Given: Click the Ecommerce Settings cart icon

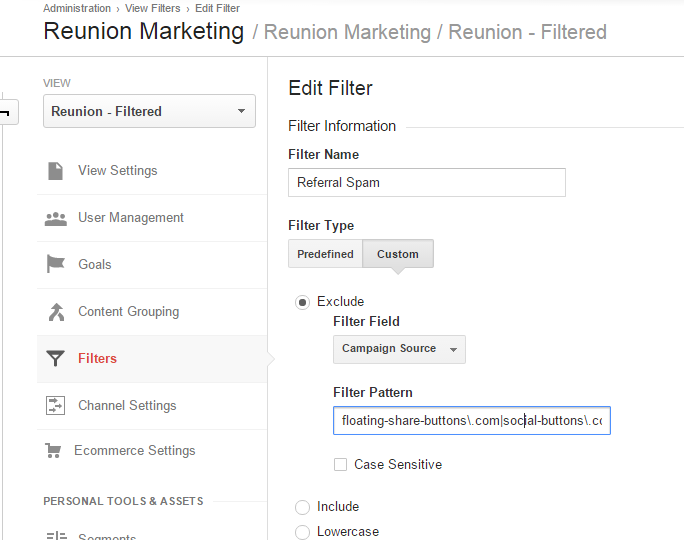Looking at the screenshot, I should 53,451.
